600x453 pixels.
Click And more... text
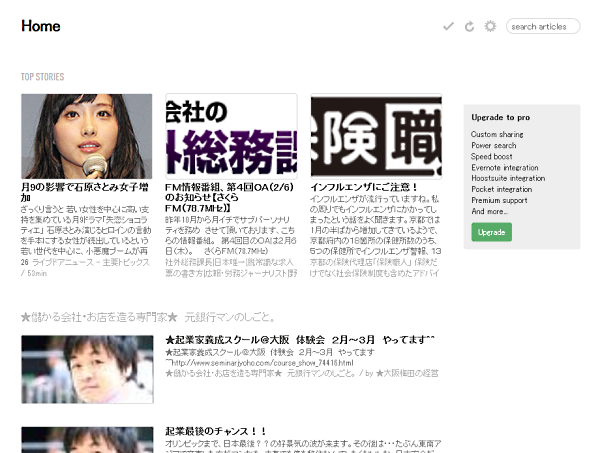coord(489,212)
